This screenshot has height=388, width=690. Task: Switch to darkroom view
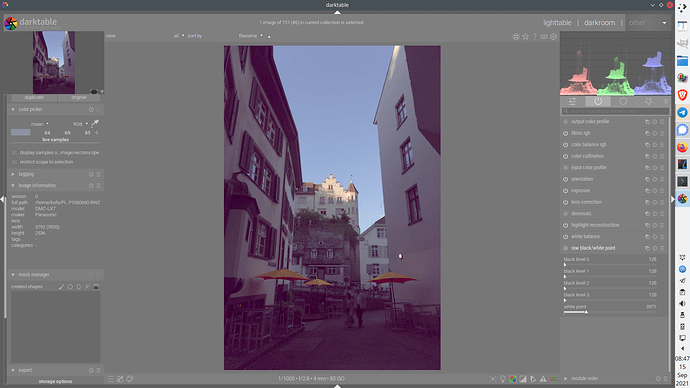coord(599,23)
